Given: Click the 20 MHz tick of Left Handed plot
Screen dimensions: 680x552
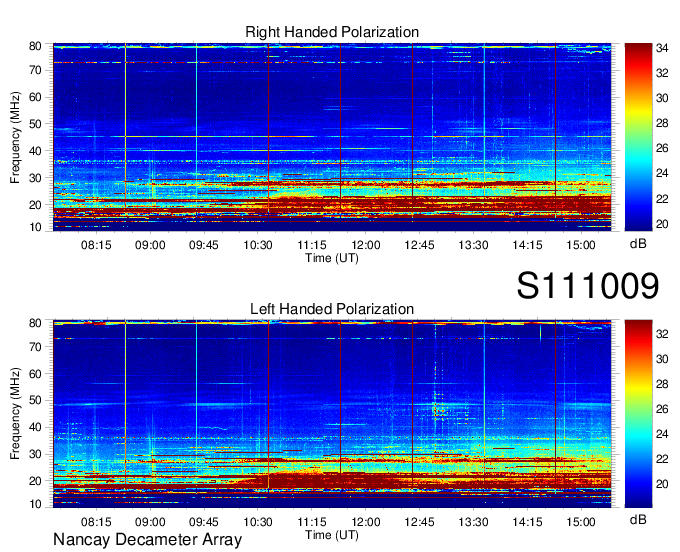Looking at the screenshot, I should tap(35, 481).
